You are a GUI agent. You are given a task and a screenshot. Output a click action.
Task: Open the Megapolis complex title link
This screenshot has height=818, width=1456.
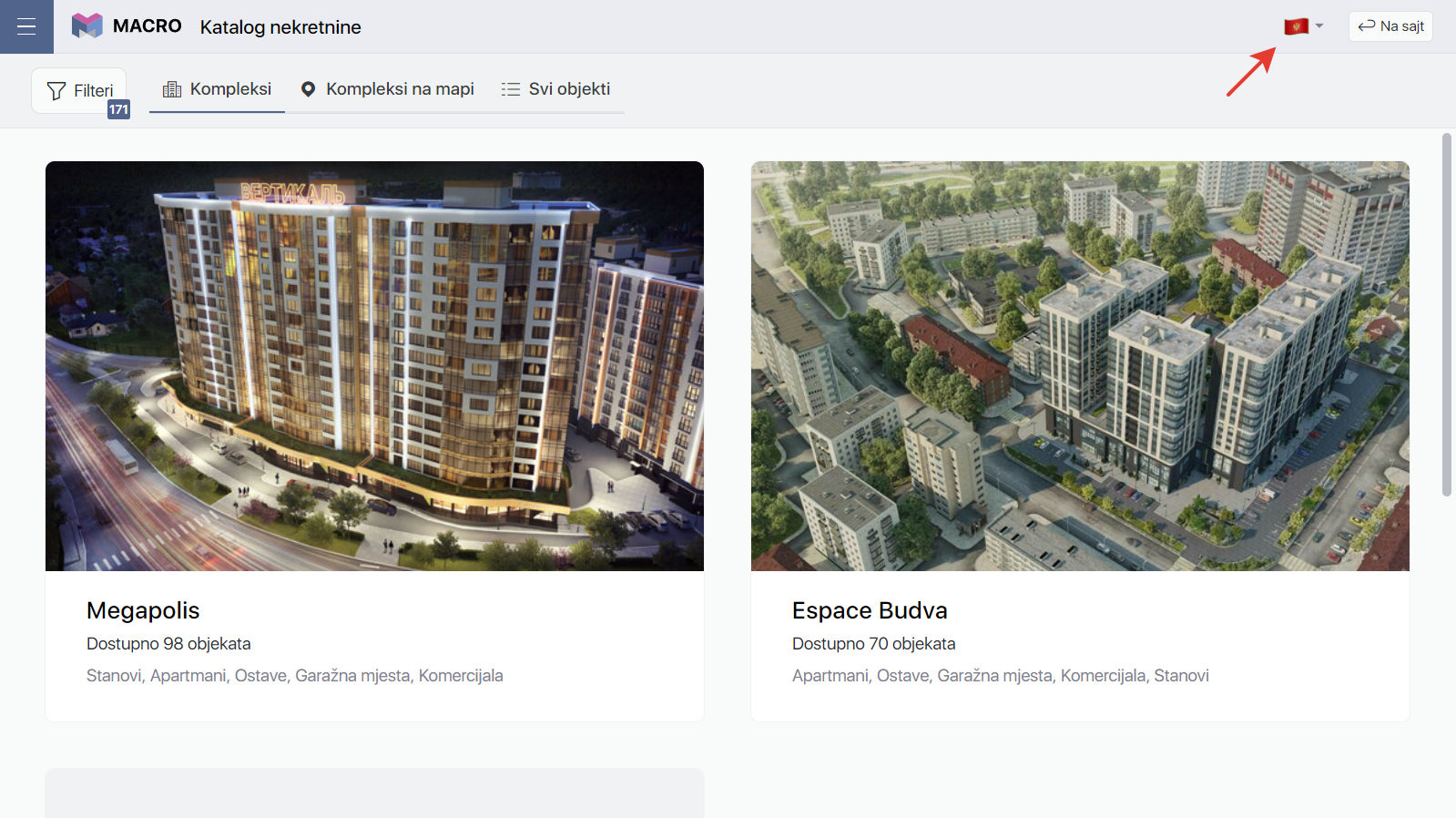coord(143,610)
